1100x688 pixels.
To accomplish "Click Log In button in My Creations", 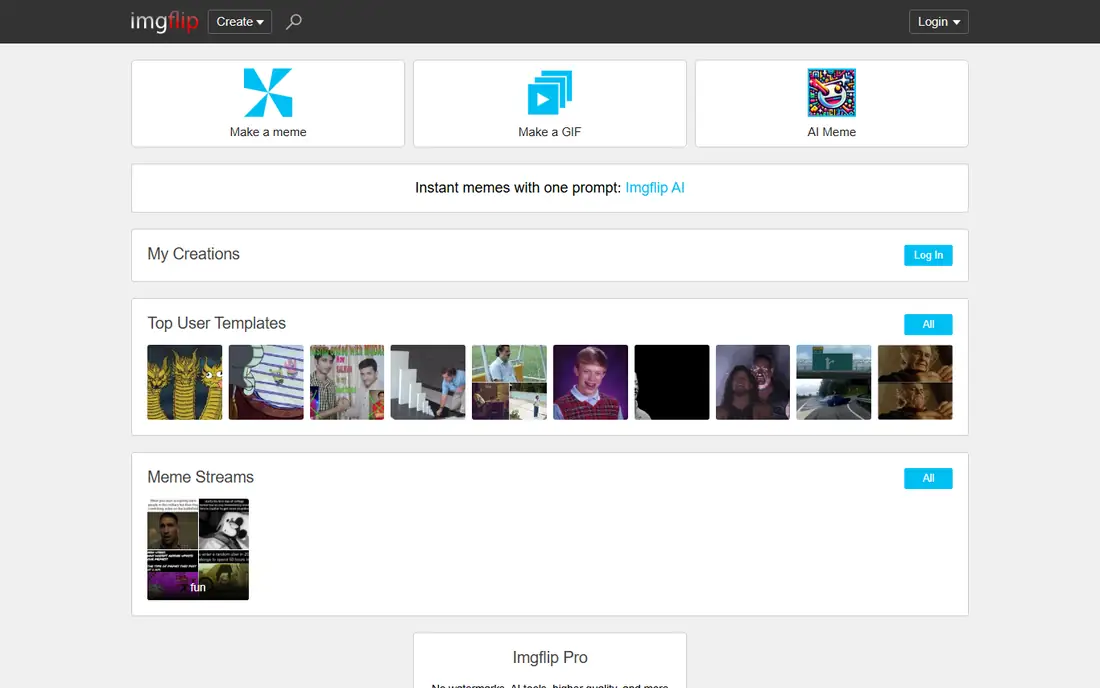I will (928, 255).
